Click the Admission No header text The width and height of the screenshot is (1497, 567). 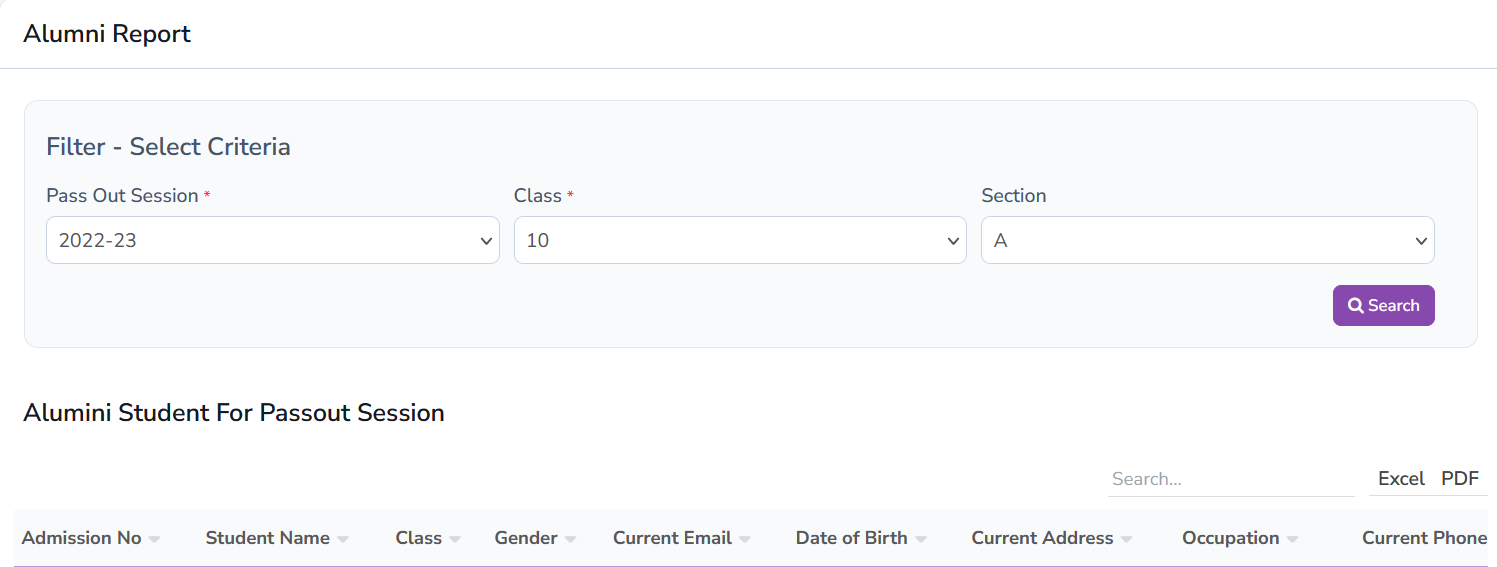[81, 538]
